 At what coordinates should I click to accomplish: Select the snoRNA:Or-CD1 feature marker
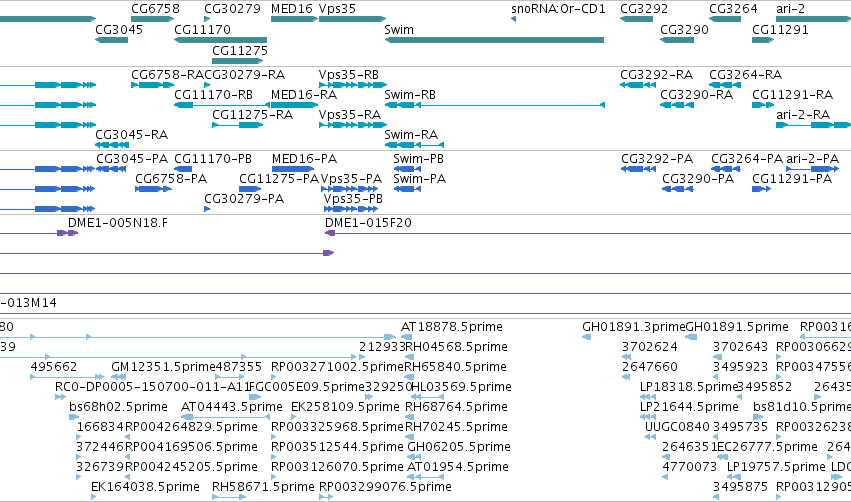(x=513, y=19)
